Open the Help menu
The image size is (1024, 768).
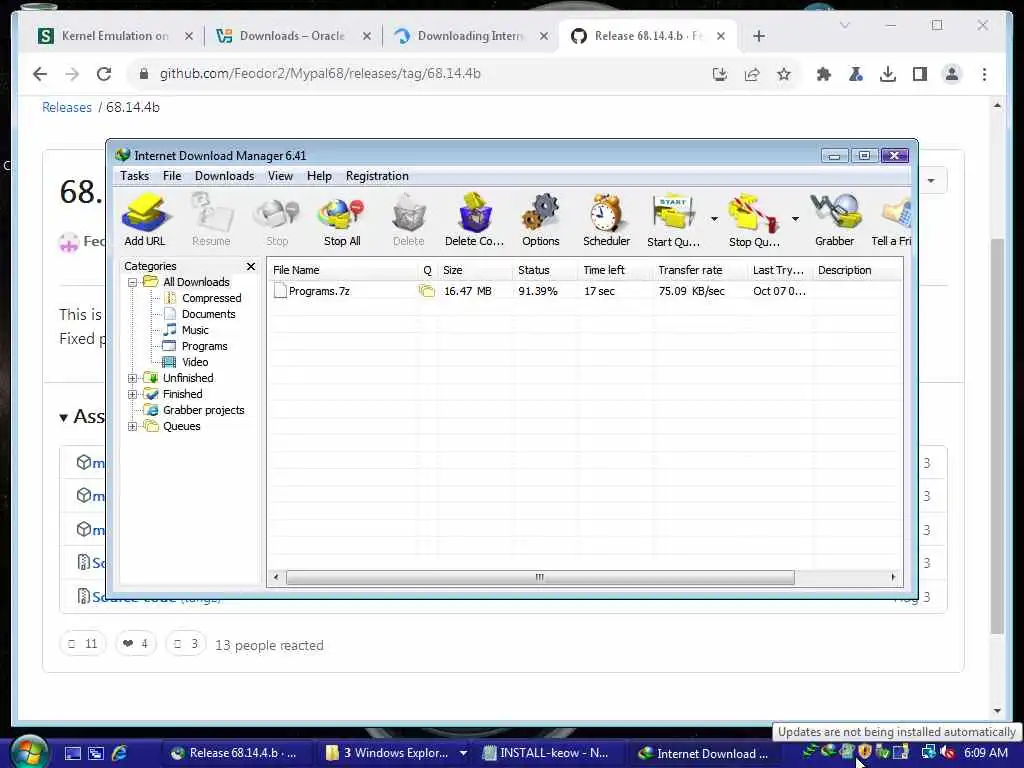tap(319, 176)
